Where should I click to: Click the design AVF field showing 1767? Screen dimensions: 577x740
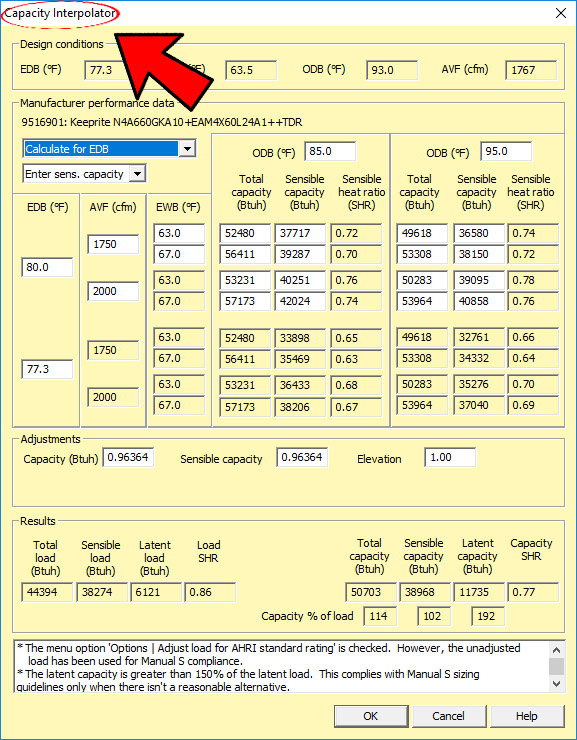click(x=531, y=70)
